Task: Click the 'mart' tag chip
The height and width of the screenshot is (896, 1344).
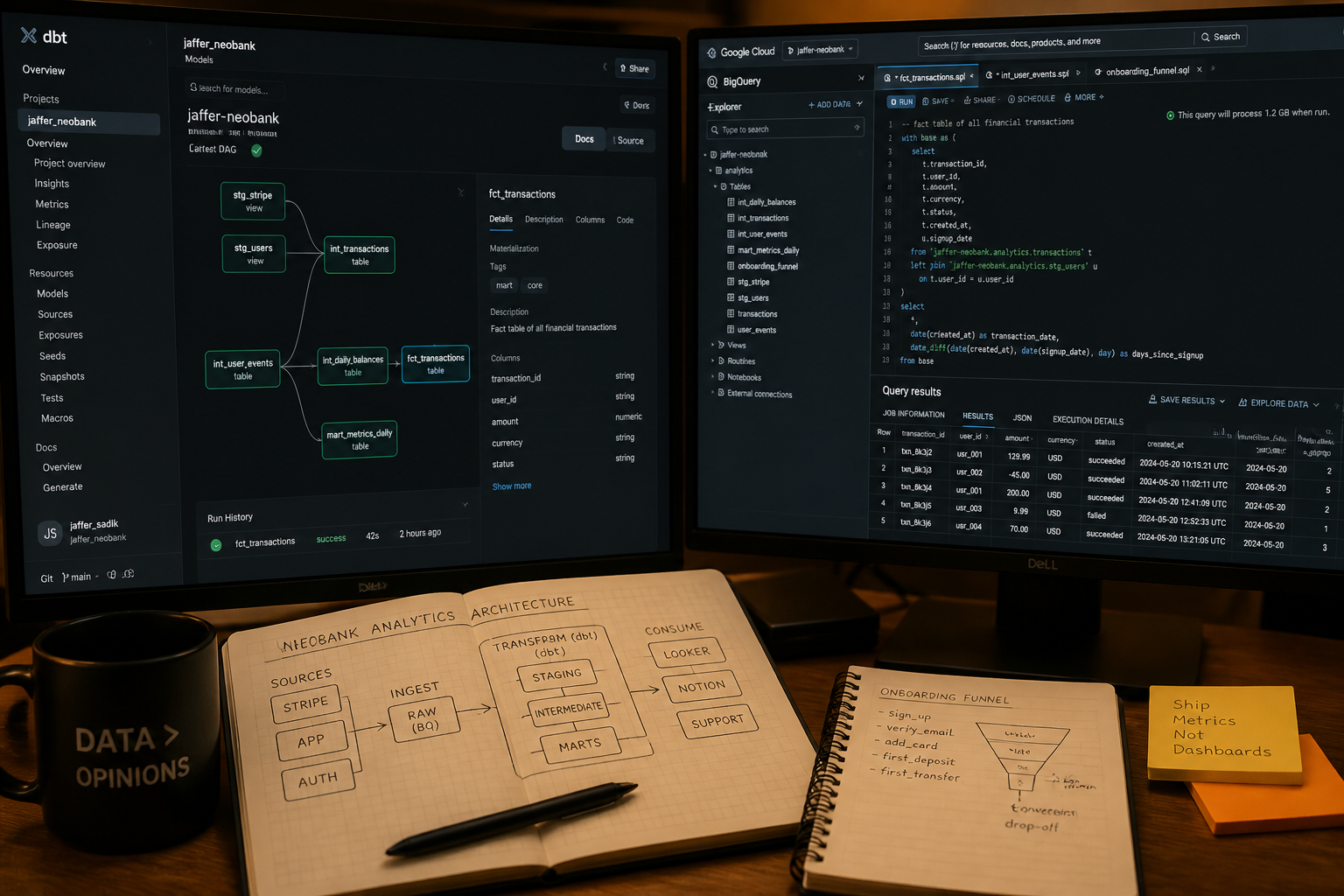Action: tap(504, 285)
